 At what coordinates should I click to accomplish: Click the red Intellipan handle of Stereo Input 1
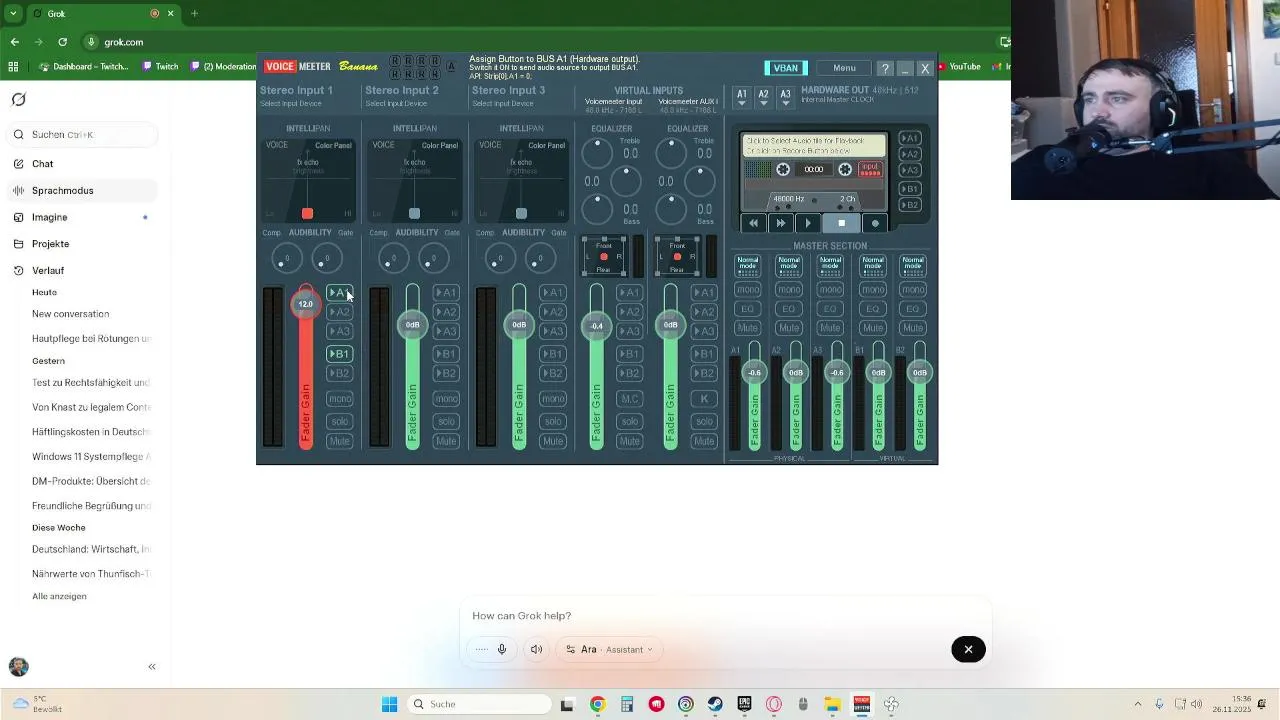pos(307,213)
